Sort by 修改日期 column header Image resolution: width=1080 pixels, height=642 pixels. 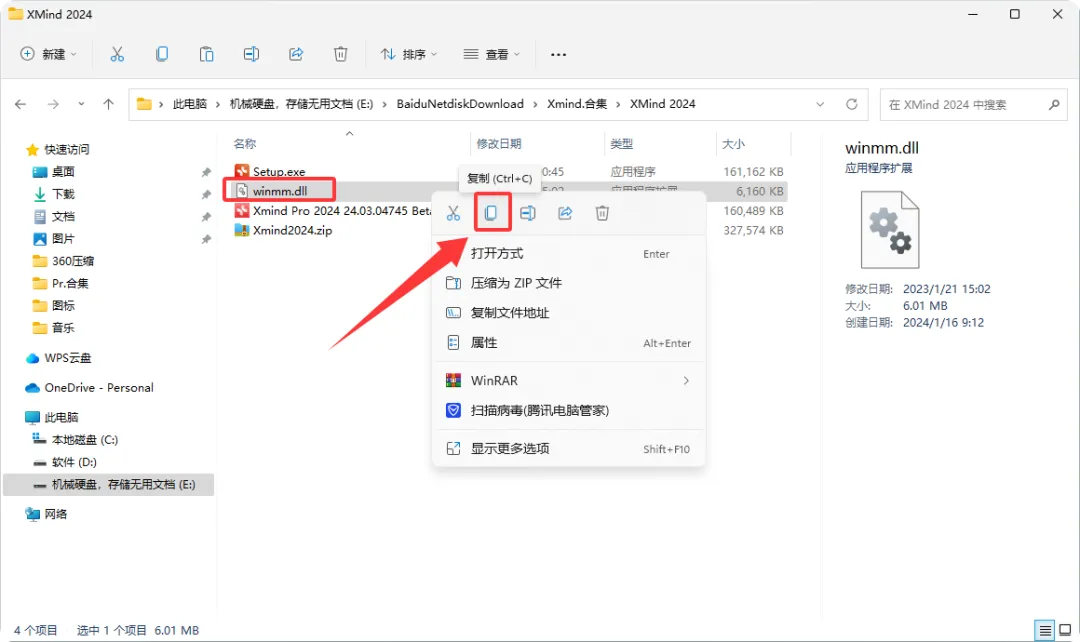[499, 144]
